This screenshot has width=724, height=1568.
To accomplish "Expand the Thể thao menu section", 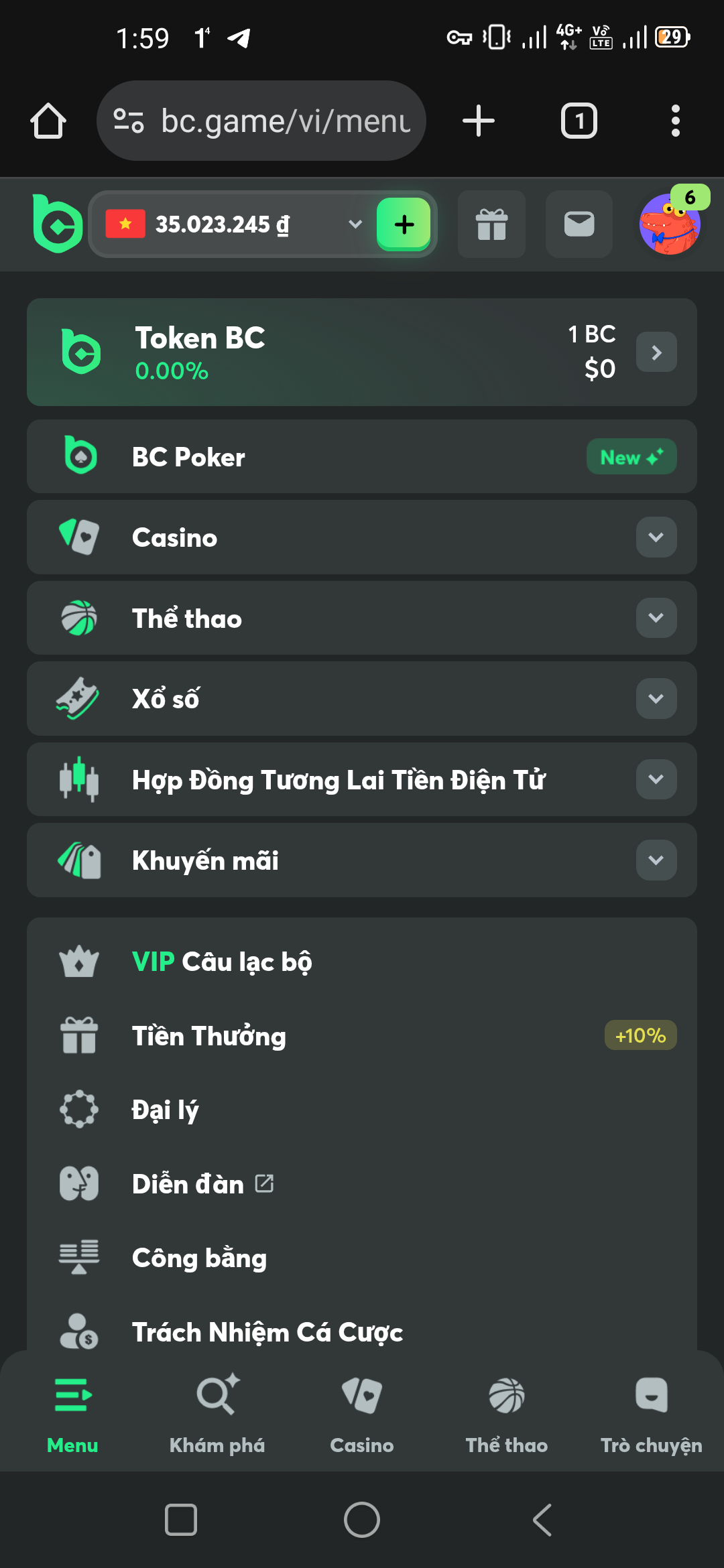I will [x=656, y=618].
